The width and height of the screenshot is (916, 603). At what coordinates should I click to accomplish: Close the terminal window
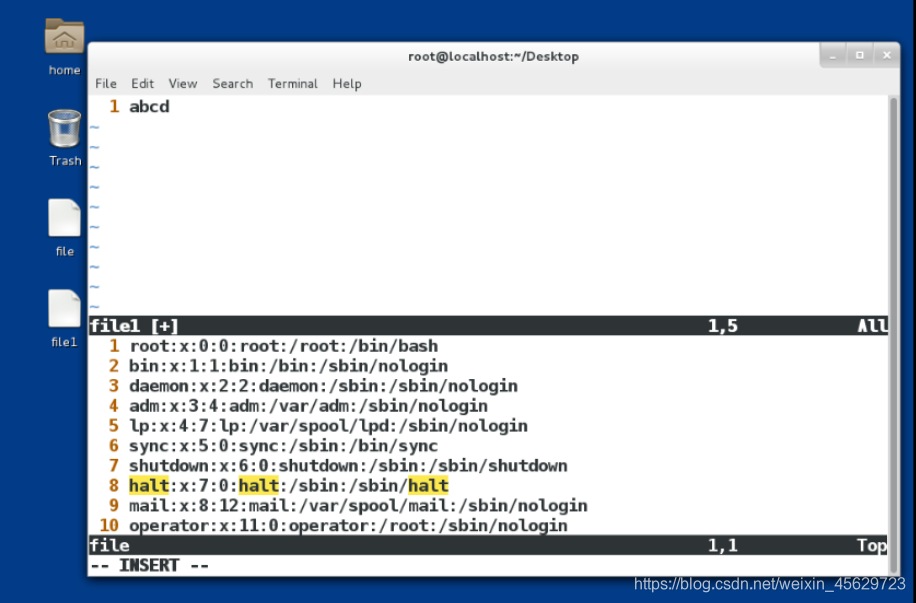(x=887, y=56)
